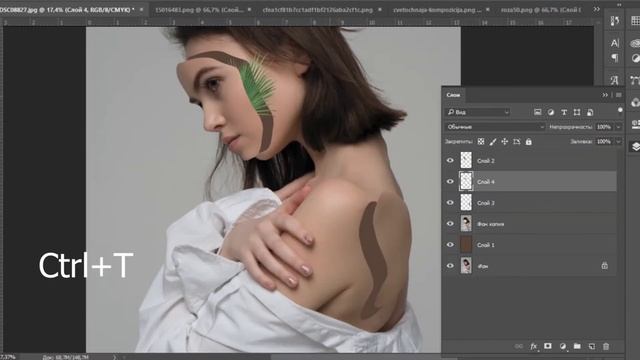Open the Character panel icon
The image size is (640, 360).
coord(615,43)
